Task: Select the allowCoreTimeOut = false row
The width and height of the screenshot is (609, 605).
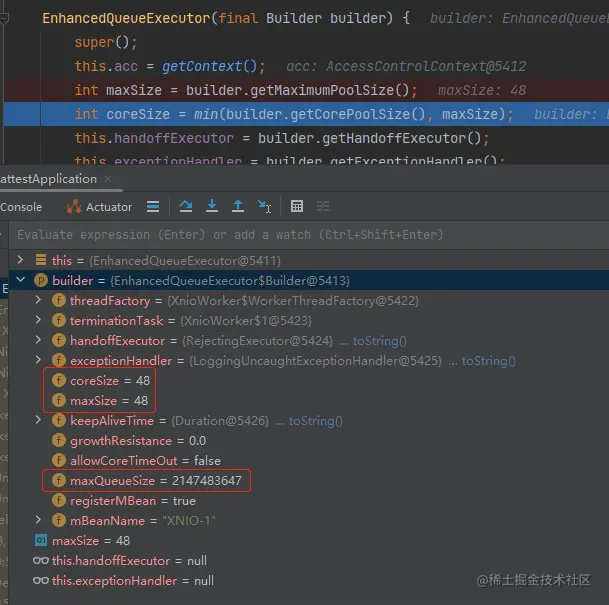Action: [x=308, y=461]
